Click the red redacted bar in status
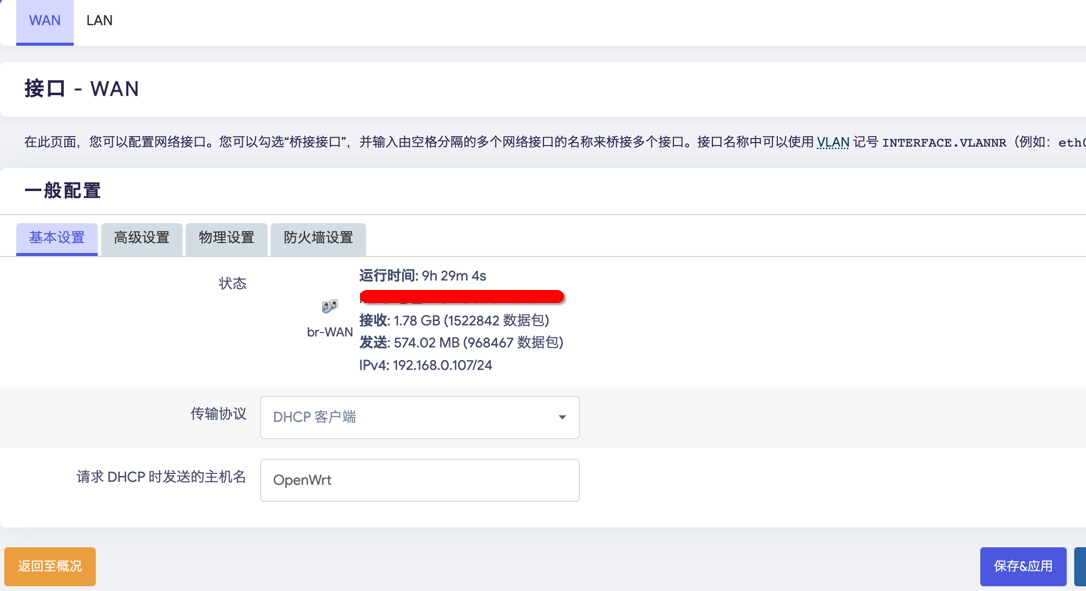The image size is (1086, 591). click(462, 297)
